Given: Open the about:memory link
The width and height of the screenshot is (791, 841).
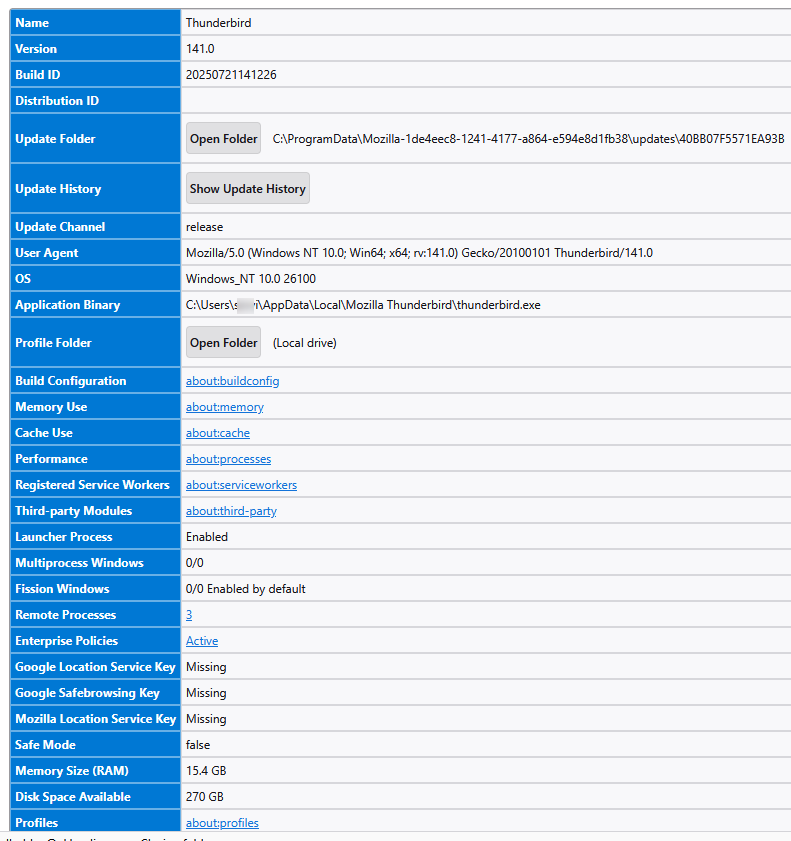Looking at the screenshot, I should pyautogui.click(x=225, y=407).
